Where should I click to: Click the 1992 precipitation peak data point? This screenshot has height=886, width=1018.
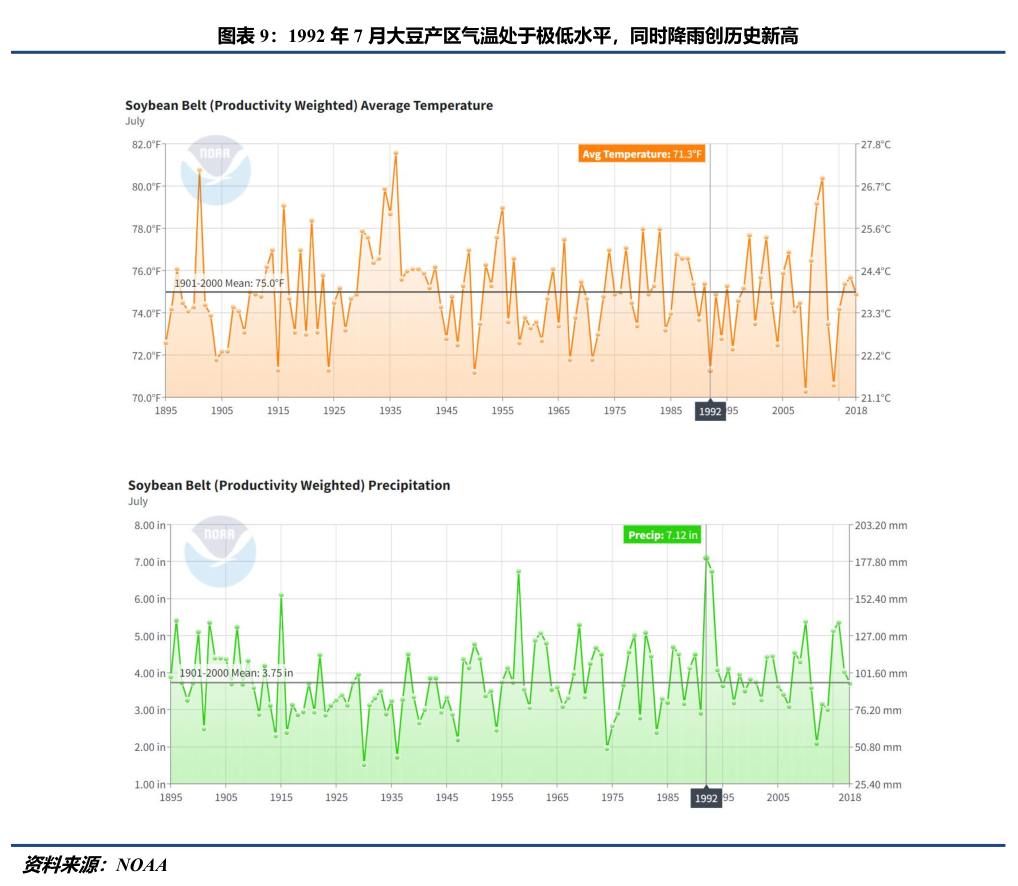(x=706, y=558)
